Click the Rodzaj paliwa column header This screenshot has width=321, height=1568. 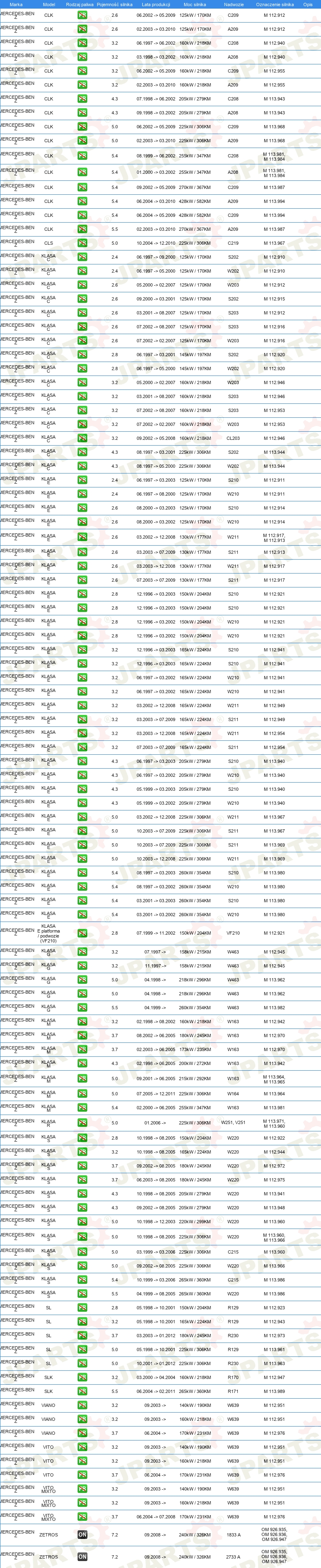(80, 4)
